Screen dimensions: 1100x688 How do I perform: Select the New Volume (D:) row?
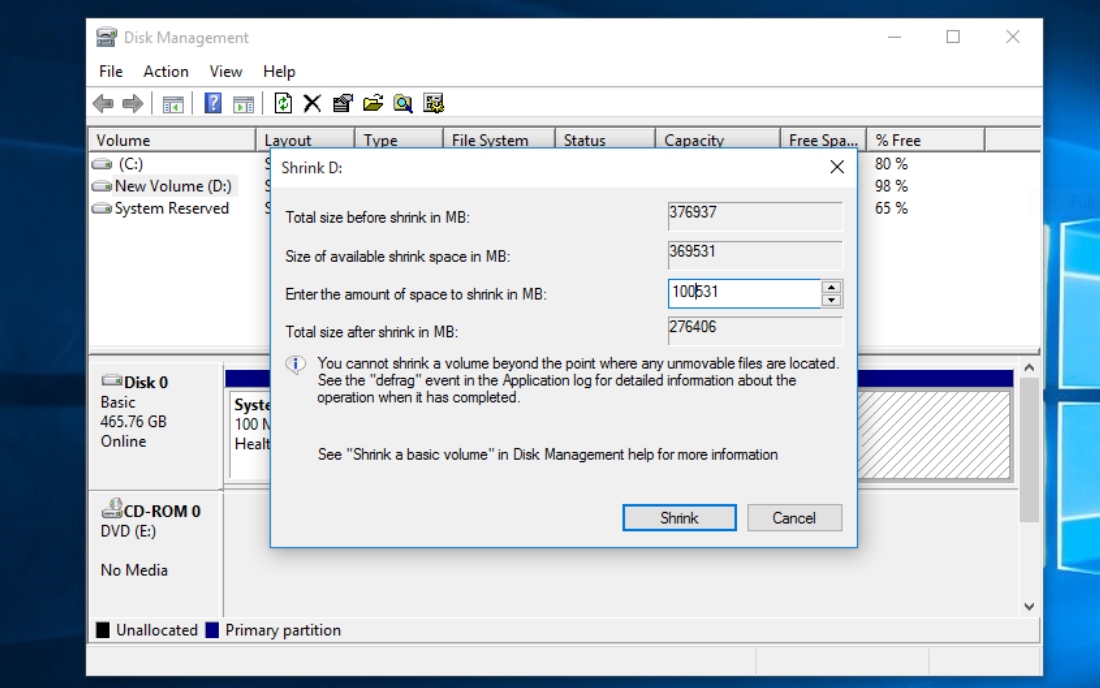(173, 186)
